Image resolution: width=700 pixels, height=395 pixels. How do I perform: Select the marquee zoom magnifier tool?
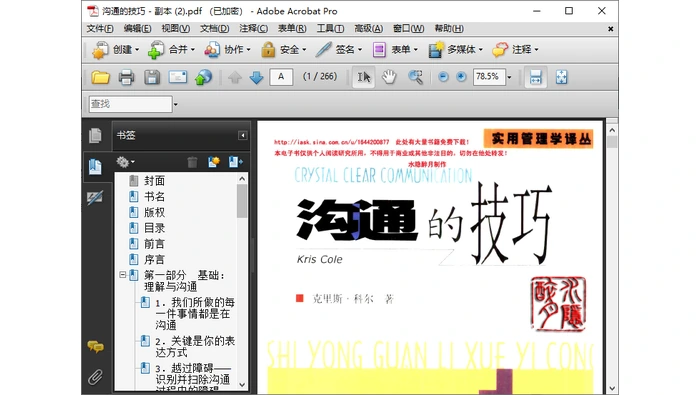pyautogui.click(x=415, y=77)
